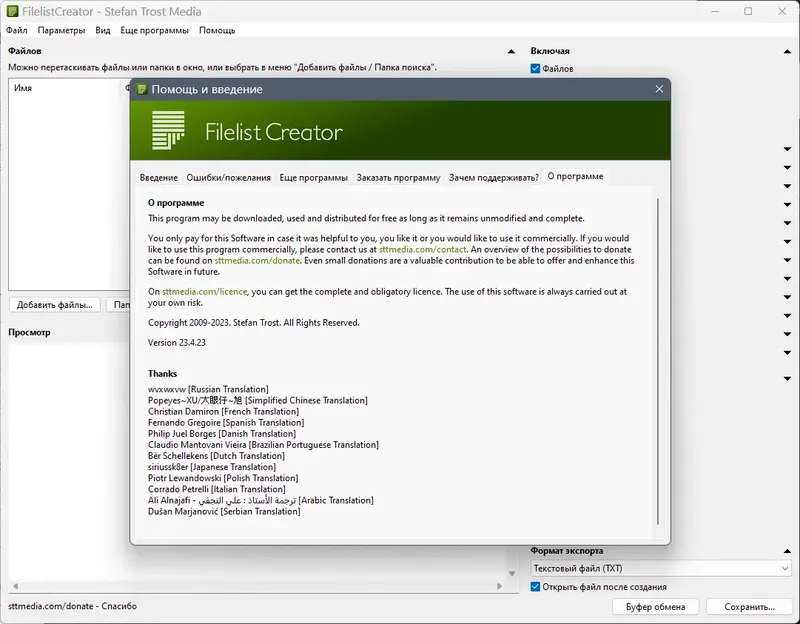Click the Буфер обмена button
Viewport: 800px width, 624px height.
point(656,607)
